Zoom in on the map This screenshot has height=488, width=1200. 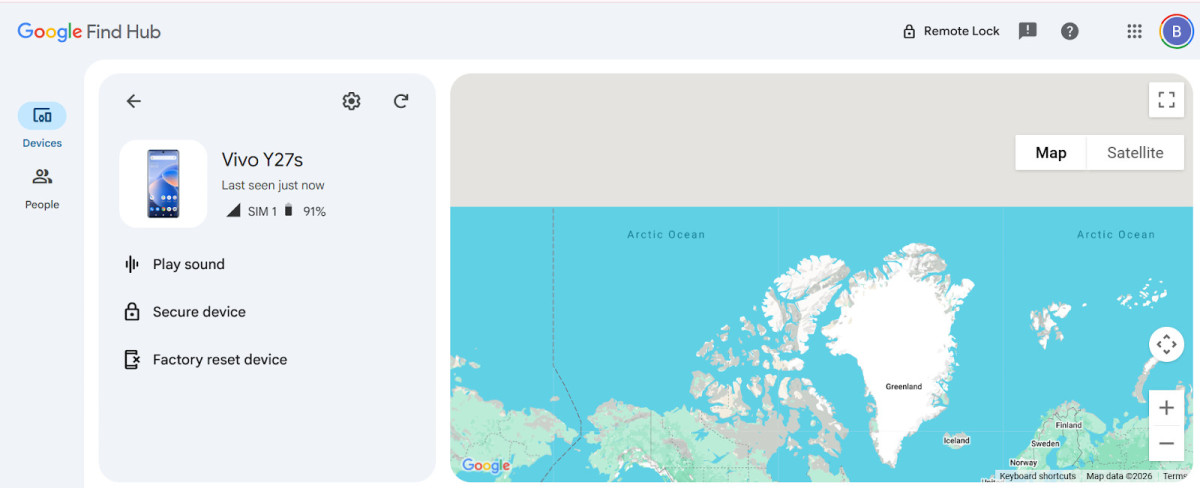click(x=1166, y=408)
